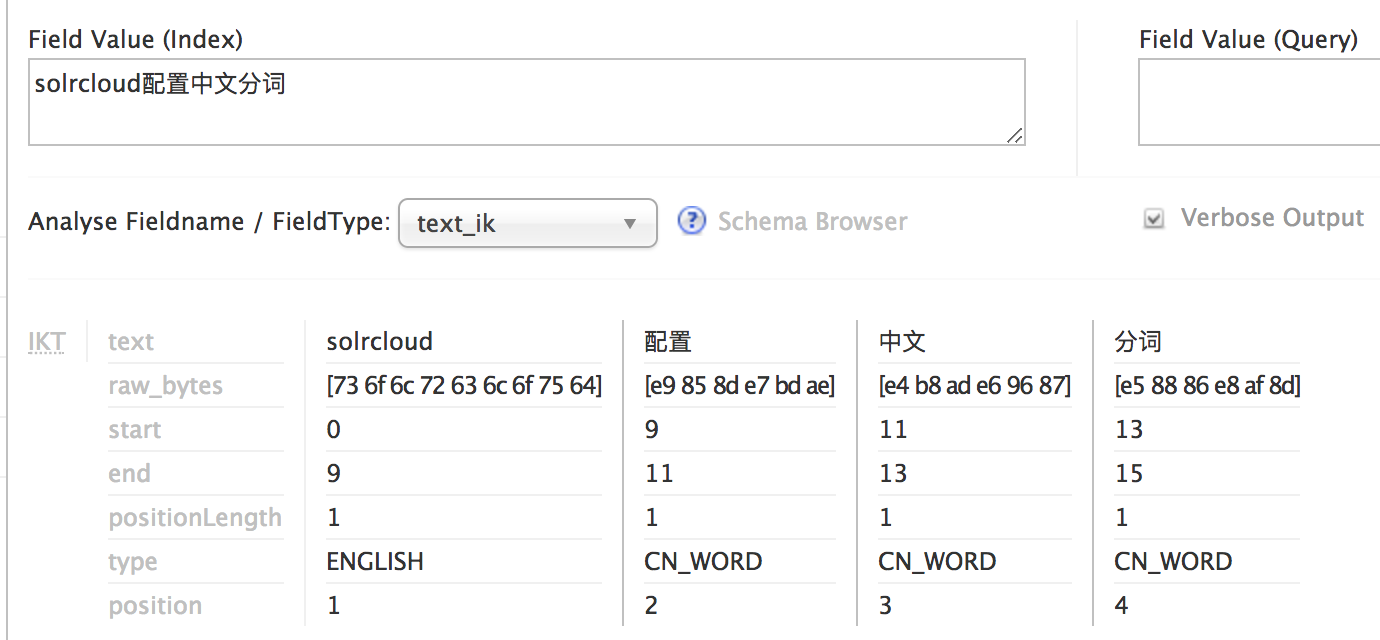This screenshot has width=1380, height=640.
Task: Click the Field Value (Index) label
Action: [x=136, y=39]
